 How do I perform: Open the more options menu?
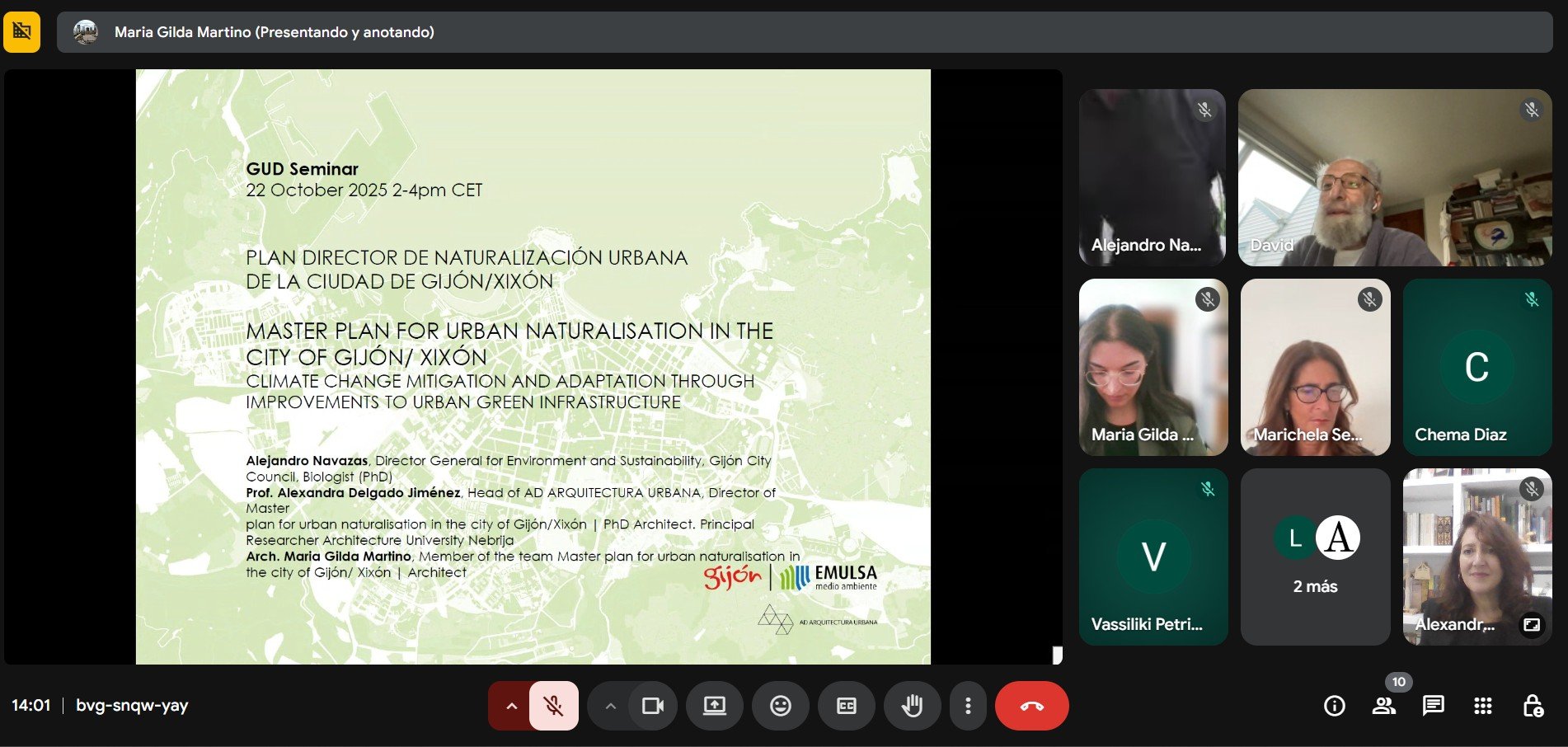(968, 706)
